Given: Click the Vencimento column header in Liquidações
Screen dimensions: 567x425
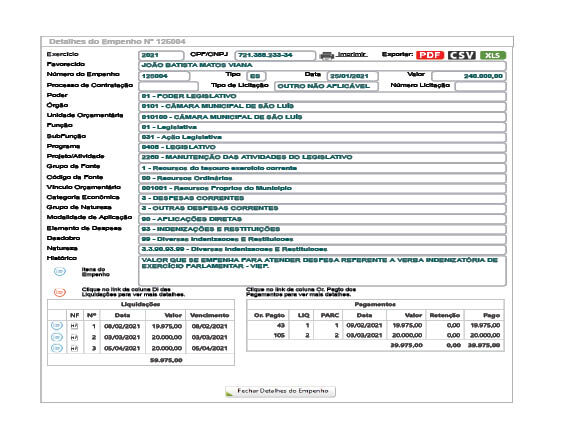Looking at the screenshot, I should point(210,315).
